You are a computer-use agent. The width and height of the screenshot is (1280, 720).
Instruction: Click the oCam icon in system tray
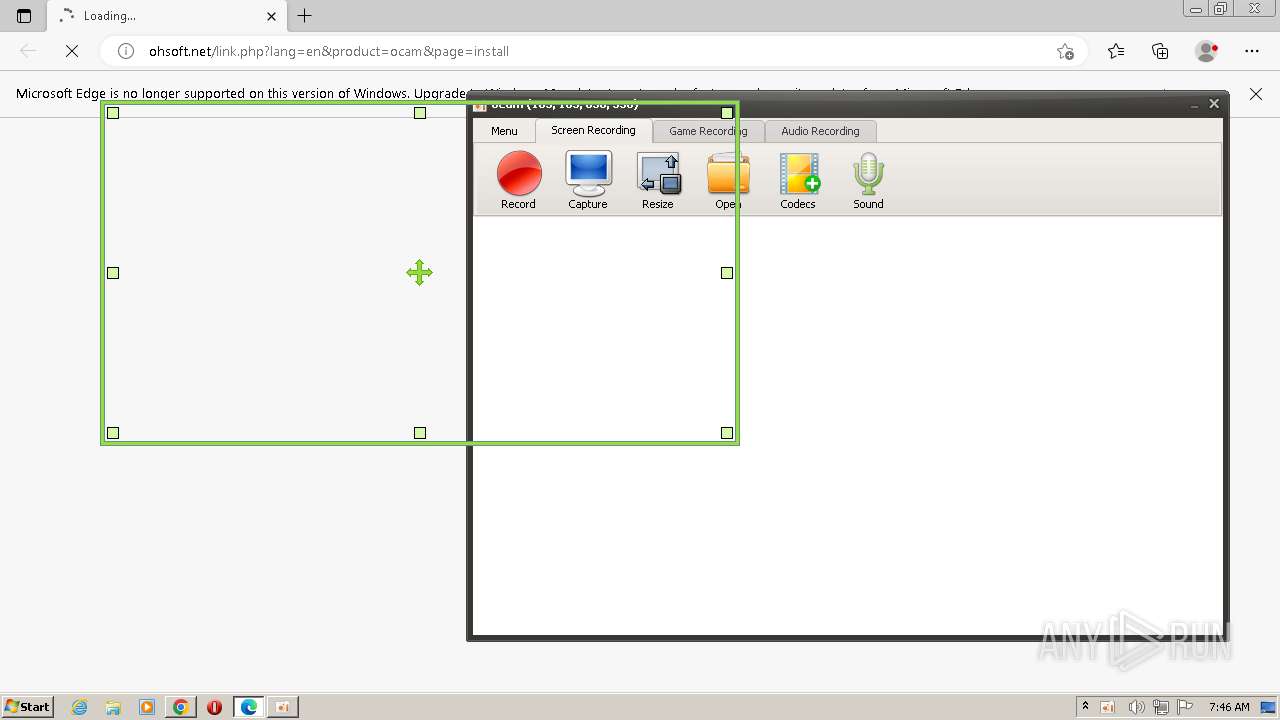point(1108,707)
